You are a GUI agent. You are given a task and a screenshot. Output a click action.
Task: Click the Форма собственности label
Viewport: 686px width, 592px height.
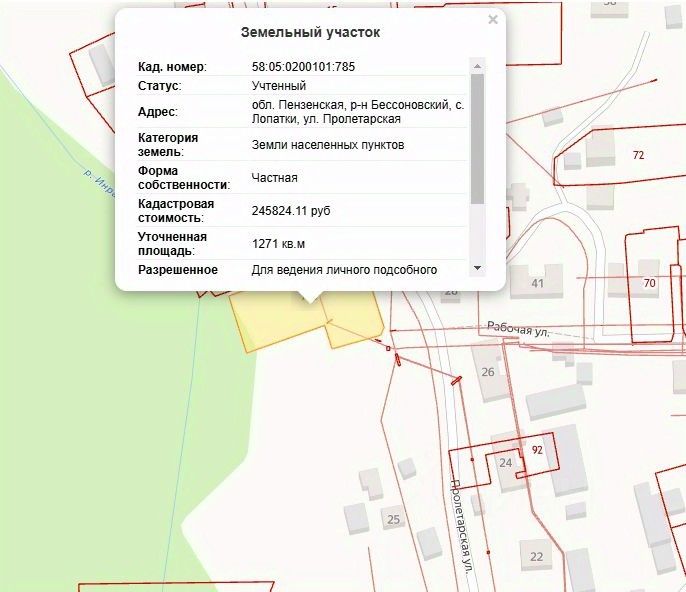(x=184, y=178)
